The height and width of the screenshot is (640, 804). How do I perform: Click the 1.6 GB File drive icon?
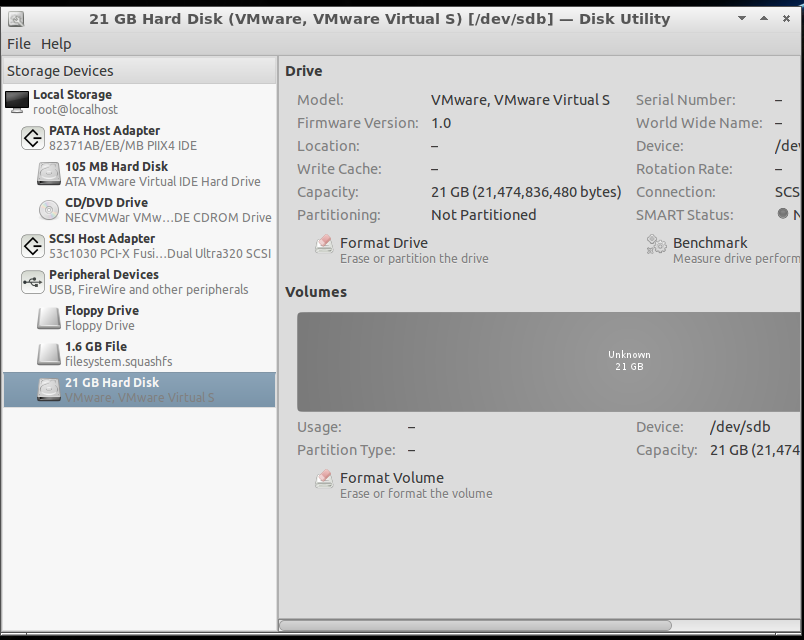tap(49, 354)
